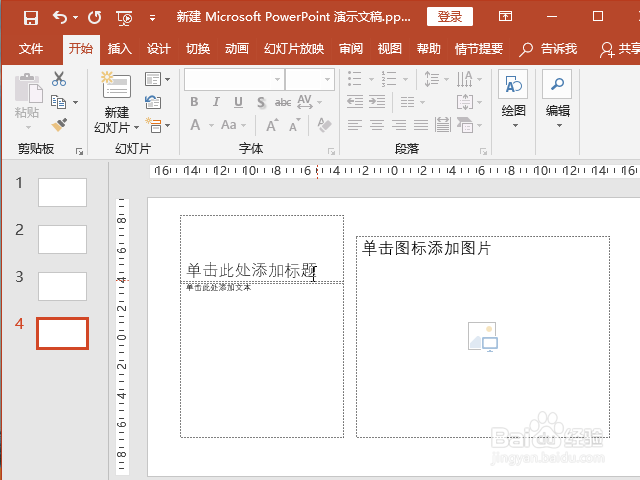This screenshot has height=480, width=640.
Task: Select slide 2 thumbnail
Action: tap(62, 239)
